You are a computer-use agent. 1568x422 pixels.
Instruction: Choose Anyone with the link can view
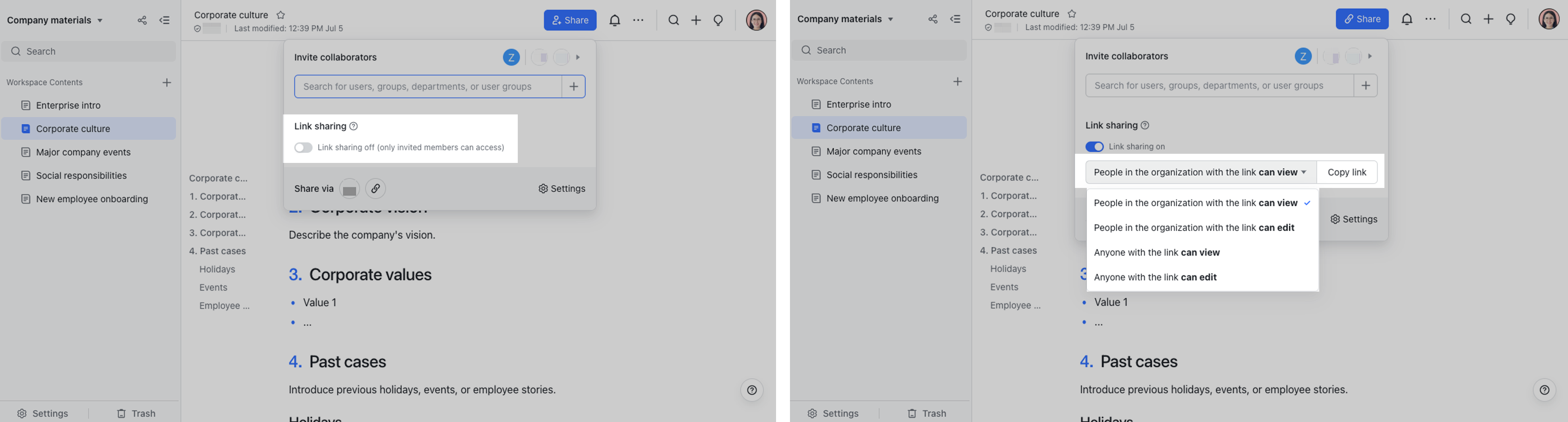[x=1156, y=253]
